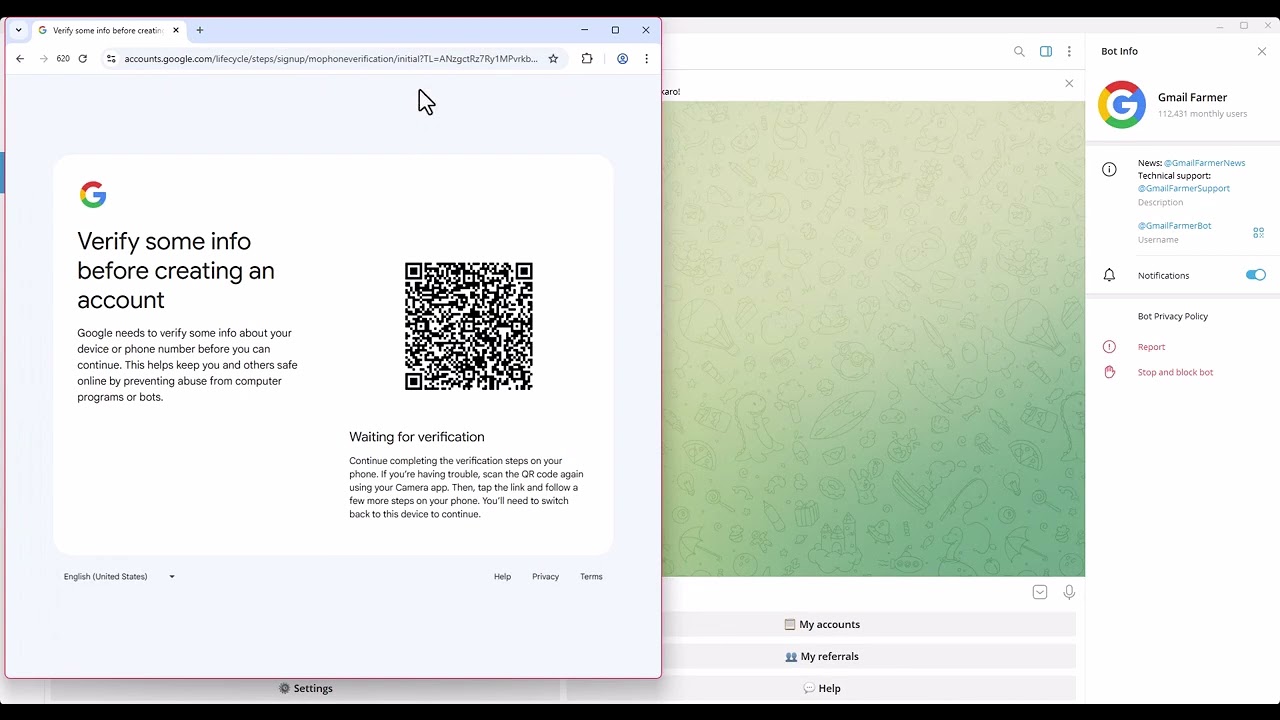Click the Google logo on verification card

point(93,194)
